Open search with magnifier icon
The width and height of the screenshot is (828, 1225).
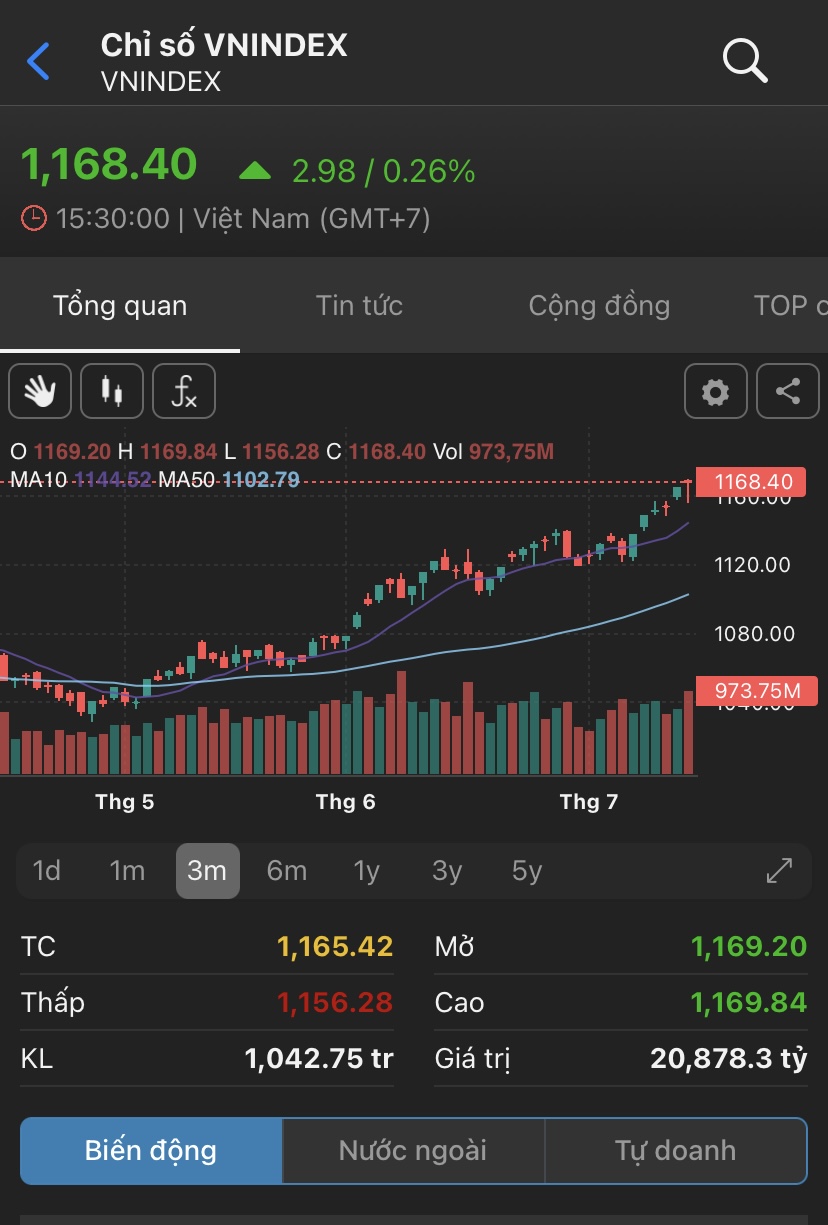[745, 62]
